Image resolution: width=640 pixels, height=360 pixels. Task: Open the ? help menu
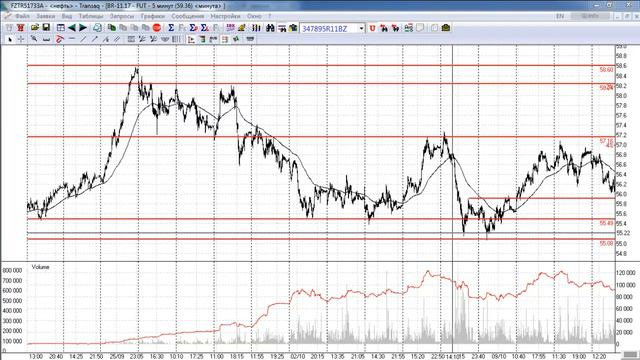pos(269,16)
